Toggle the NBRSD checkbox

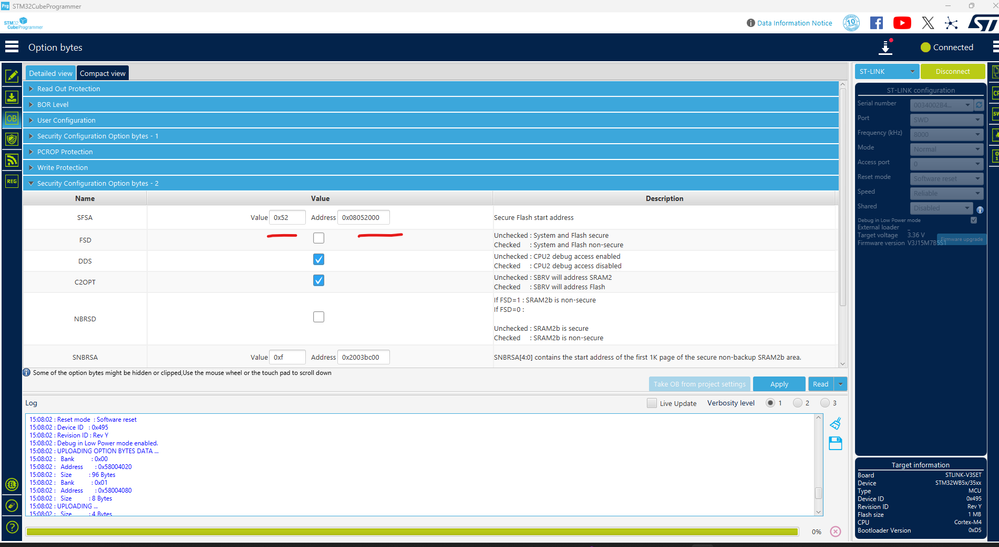[x=319, y=316]
